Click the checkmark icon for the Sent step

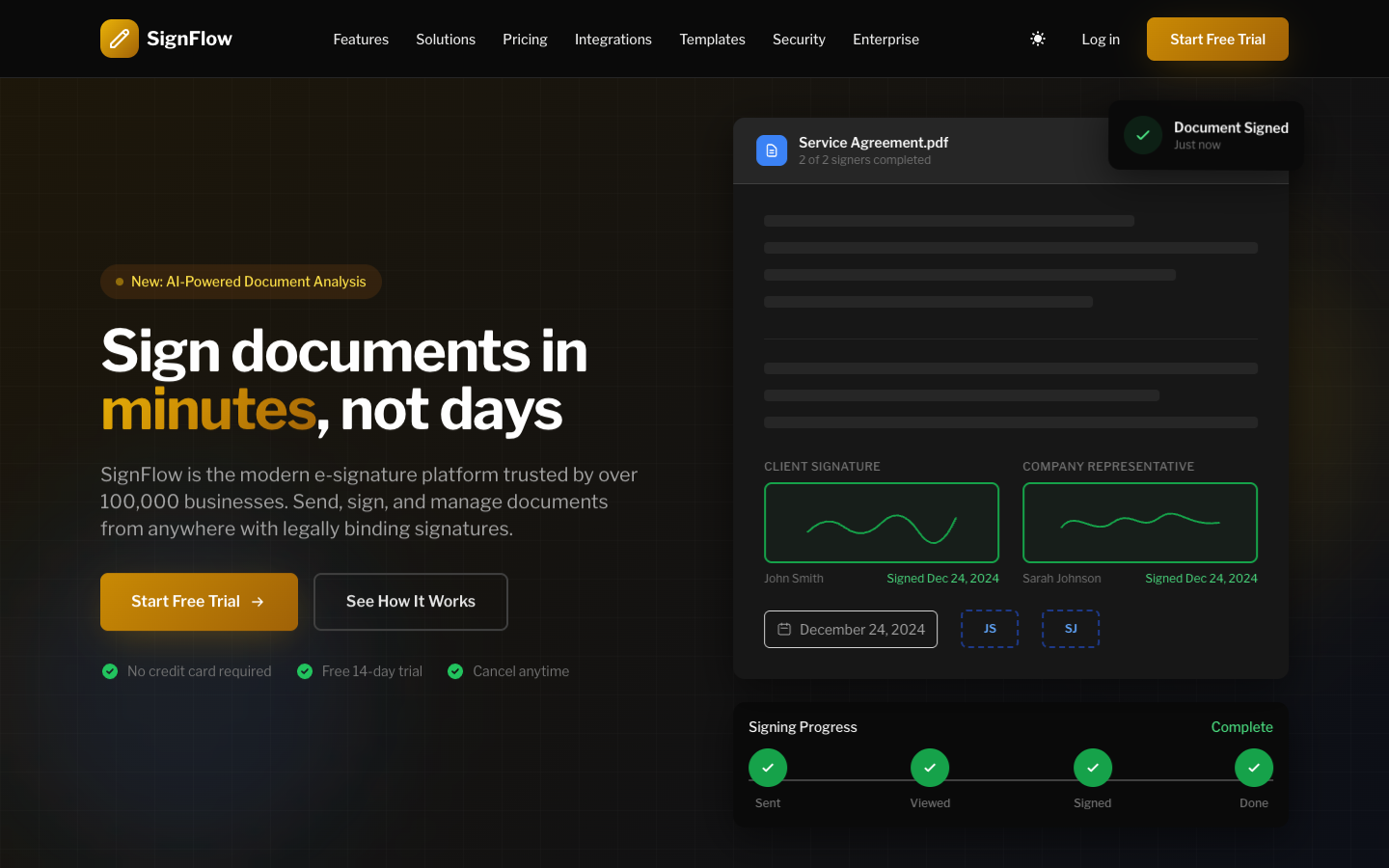(768, 767)
